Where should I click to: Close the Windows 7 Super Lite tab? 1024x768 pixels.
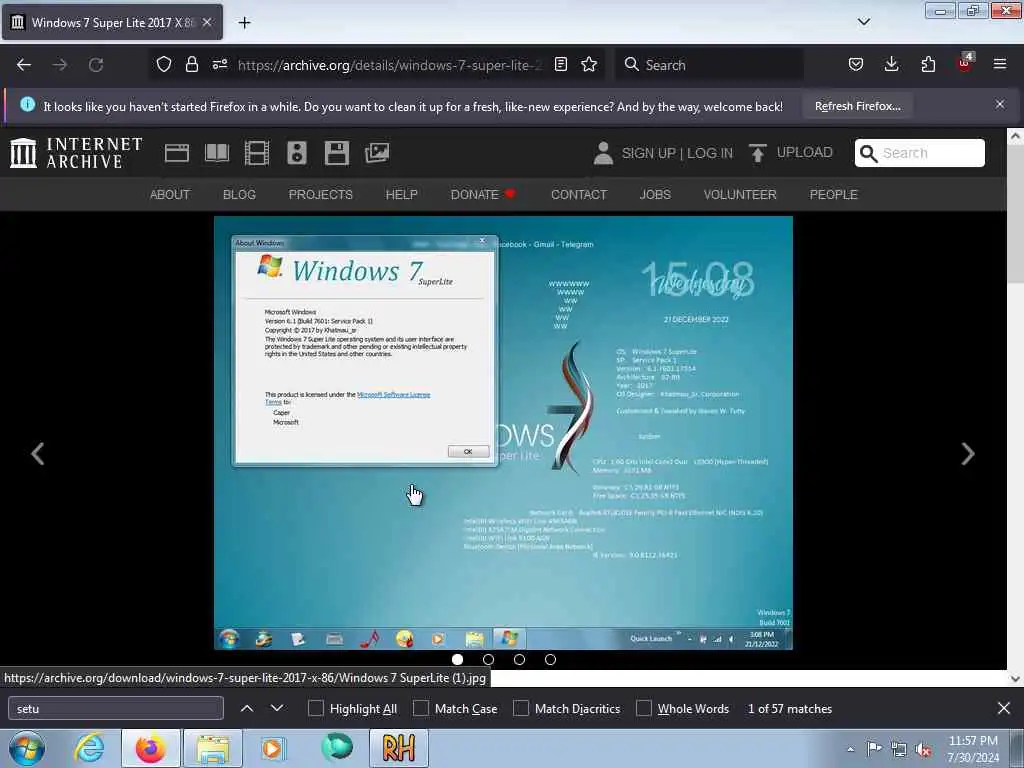pyautogui.click(x=207, y=22)
